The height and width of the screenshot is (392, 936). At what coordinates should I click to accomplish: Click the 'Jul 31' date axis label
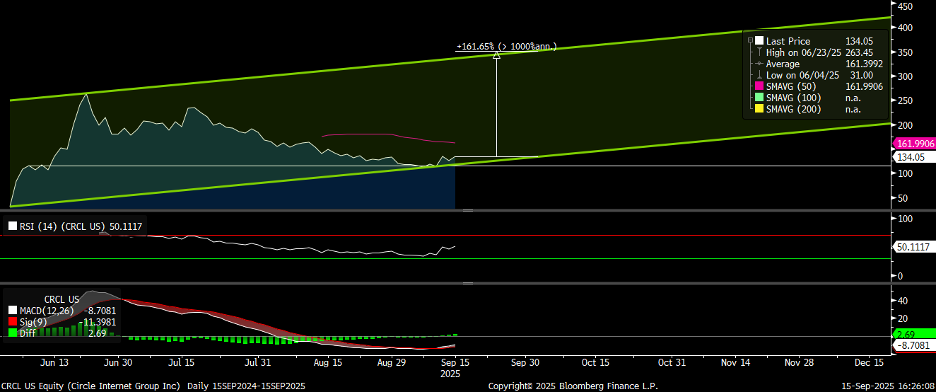pyautogui.click(x=258, y=363)
